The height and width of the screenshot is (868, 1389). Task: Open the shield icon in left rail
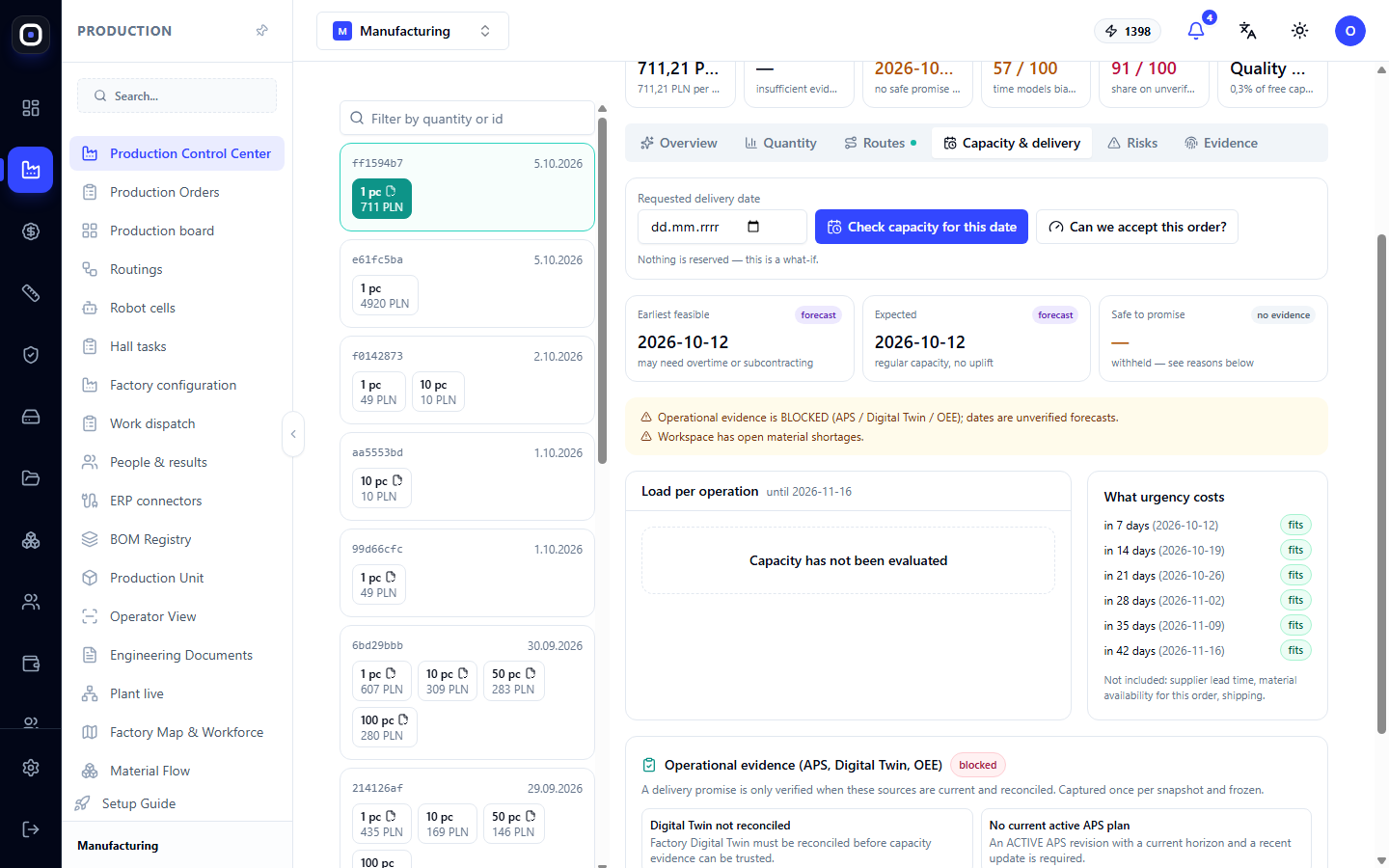[x=31, y=355]
